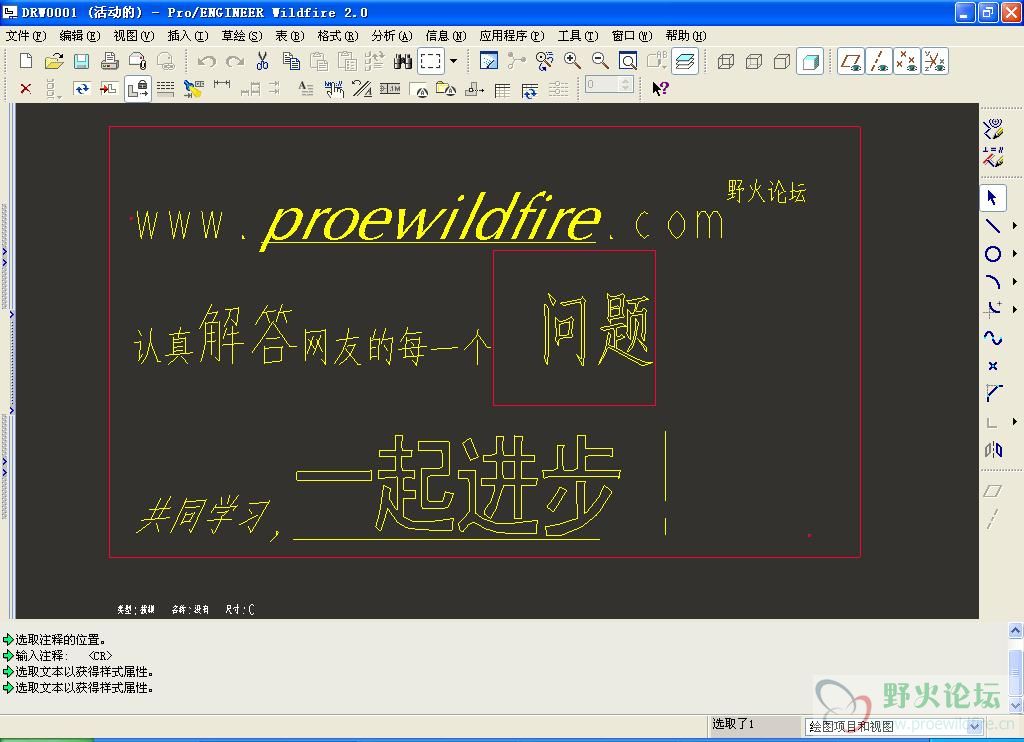Expand the circle tool flyout arrow
This screenshot has height=742, width=1024.
click(x=1015, y=254)
